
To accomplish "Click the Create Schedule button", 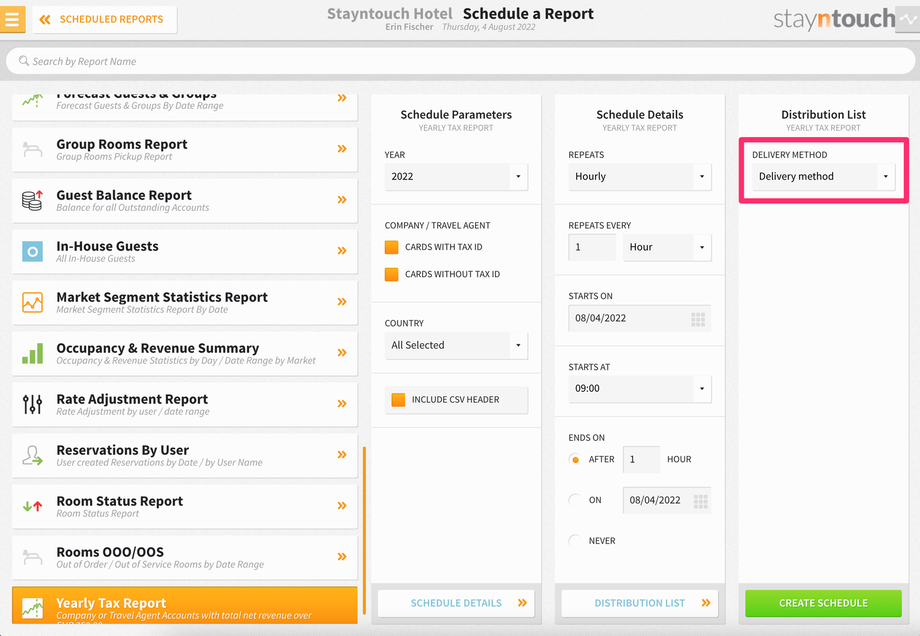I will (823, 603).
